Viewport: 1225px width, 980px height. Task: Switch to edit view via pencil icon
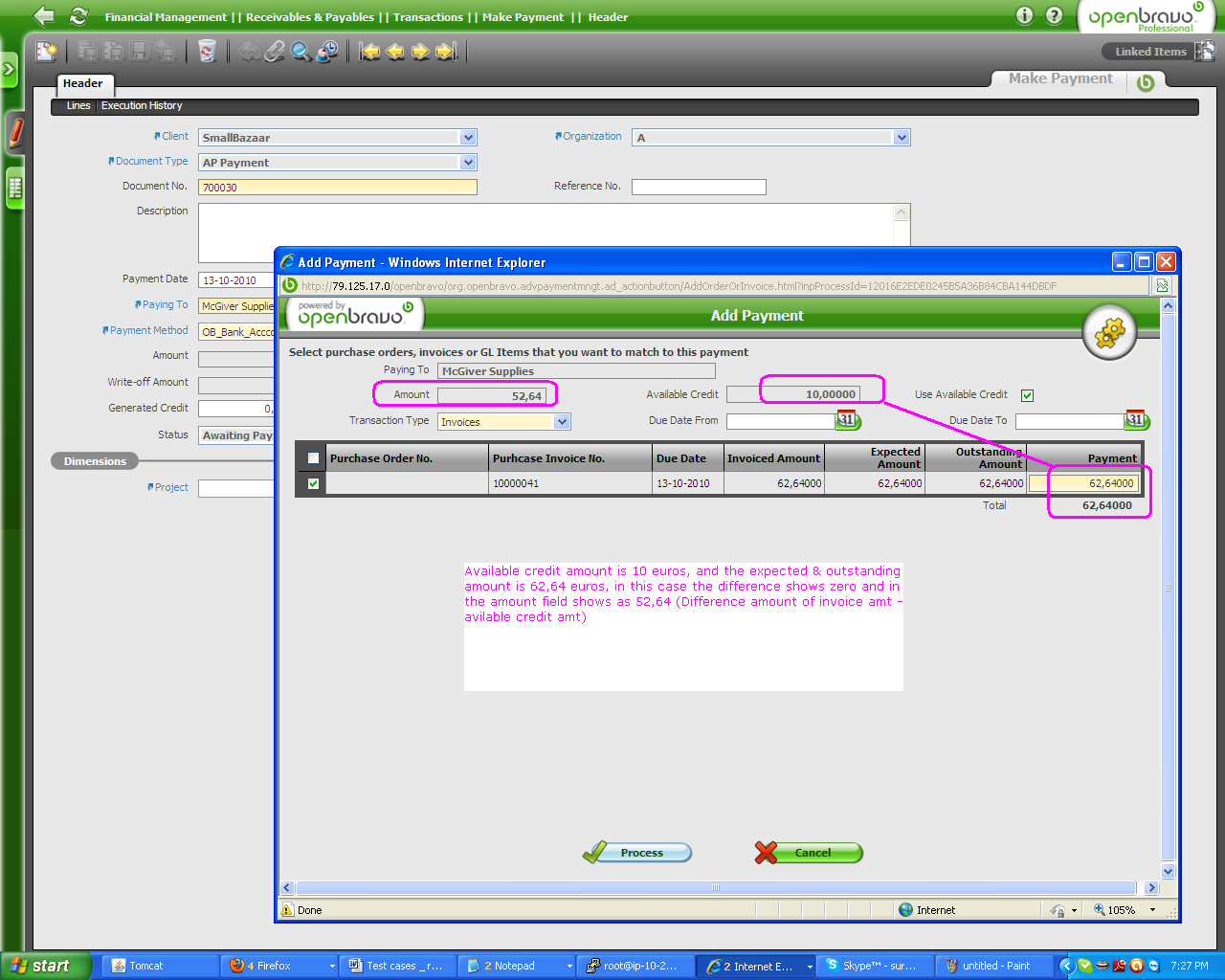pos(15,132)
